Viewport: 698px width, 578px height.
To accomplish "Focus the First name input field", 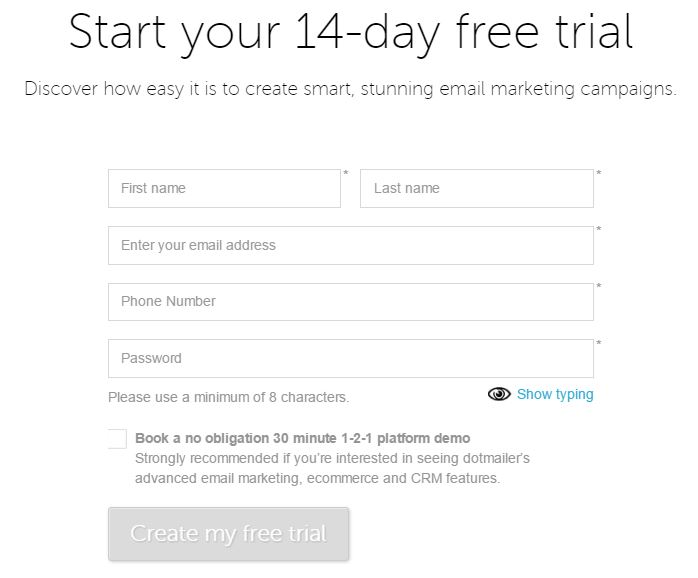I will (x=224, y=188).
